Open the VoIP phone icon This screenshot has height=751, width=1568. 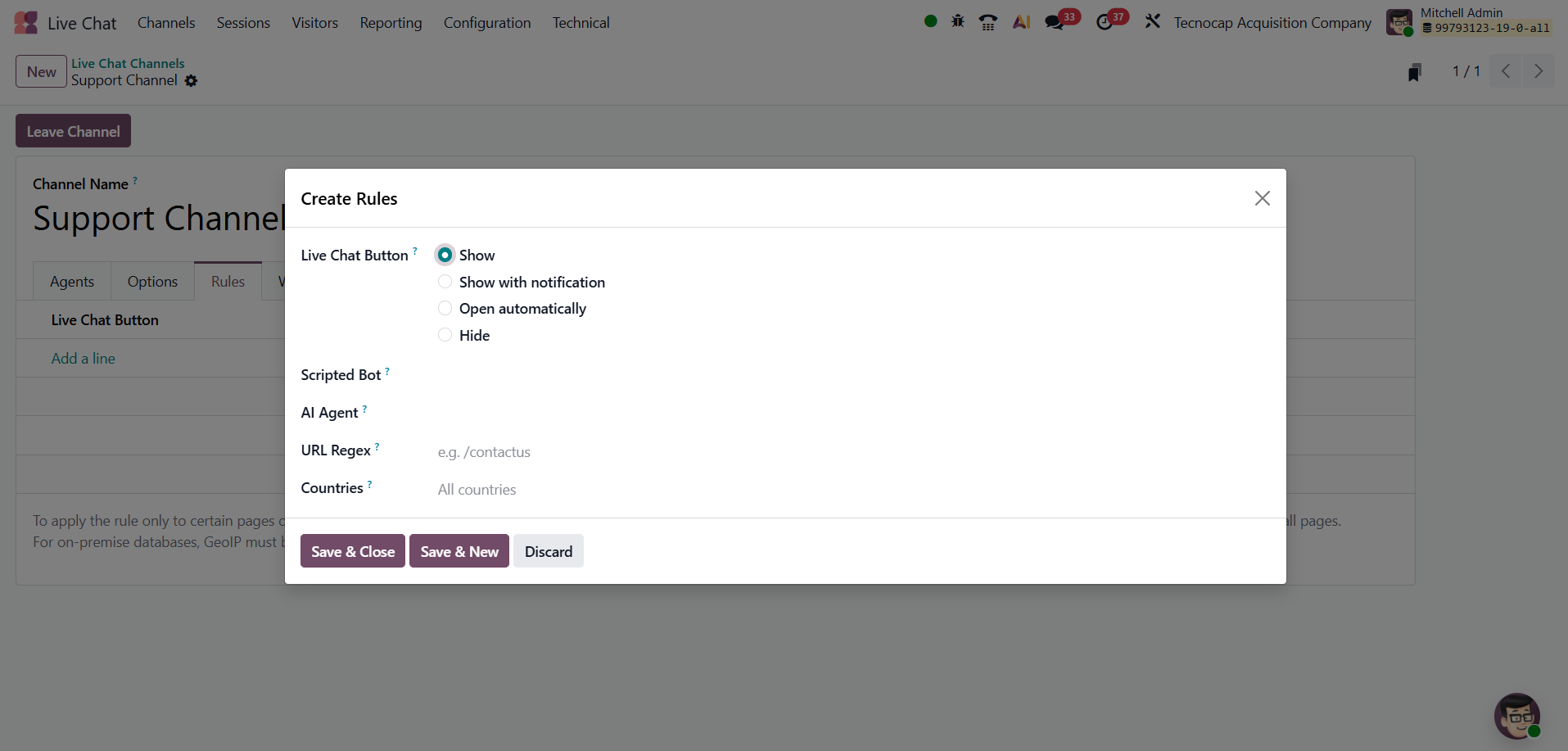click(988, 22)
